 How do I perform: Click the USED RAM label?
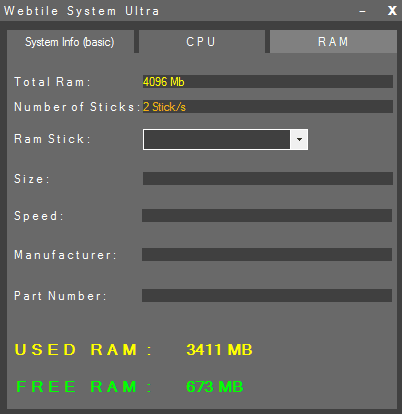click(83, 350)
